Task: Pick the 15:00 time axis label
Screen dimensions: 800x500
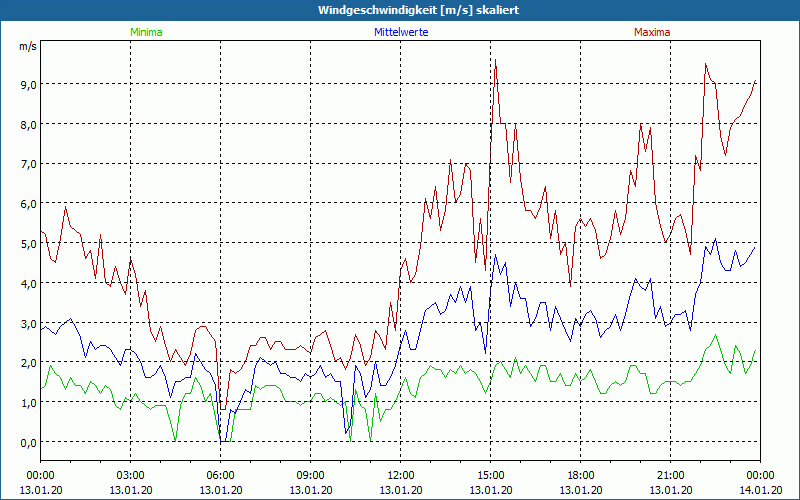Action: [x=491, y=474]
